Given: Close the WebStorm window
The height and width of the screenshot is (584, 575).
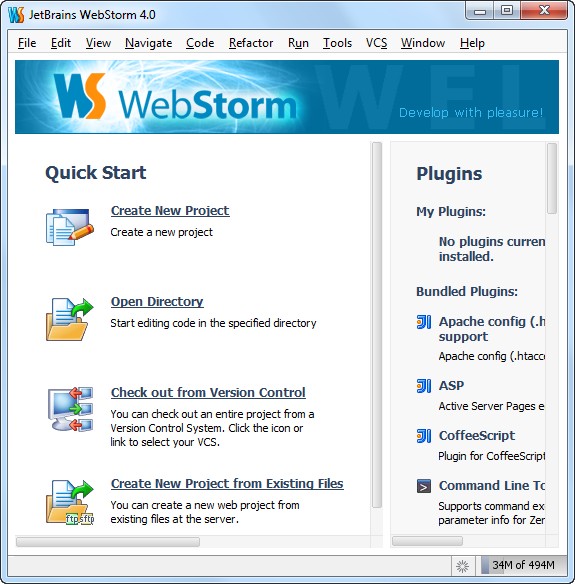Looking at the screenshot, I should [544, 11].
